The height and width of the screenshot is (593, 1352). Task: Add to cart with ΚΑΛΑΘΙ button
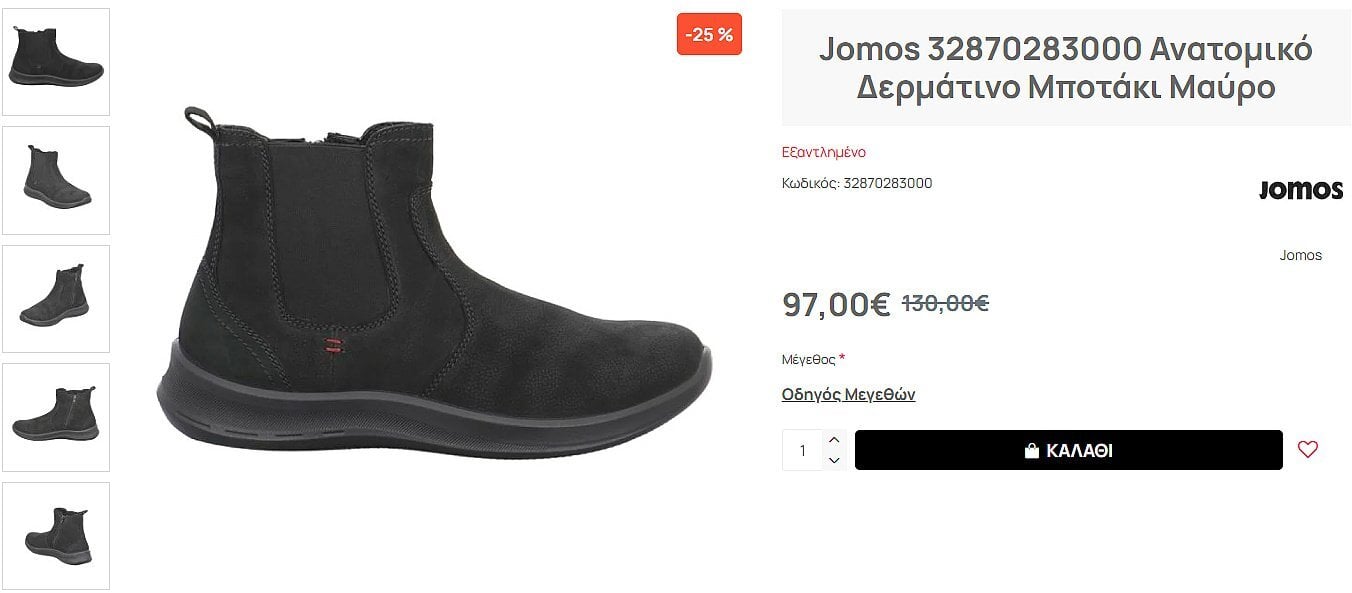pyautogui.click(x=1068, y=450)
